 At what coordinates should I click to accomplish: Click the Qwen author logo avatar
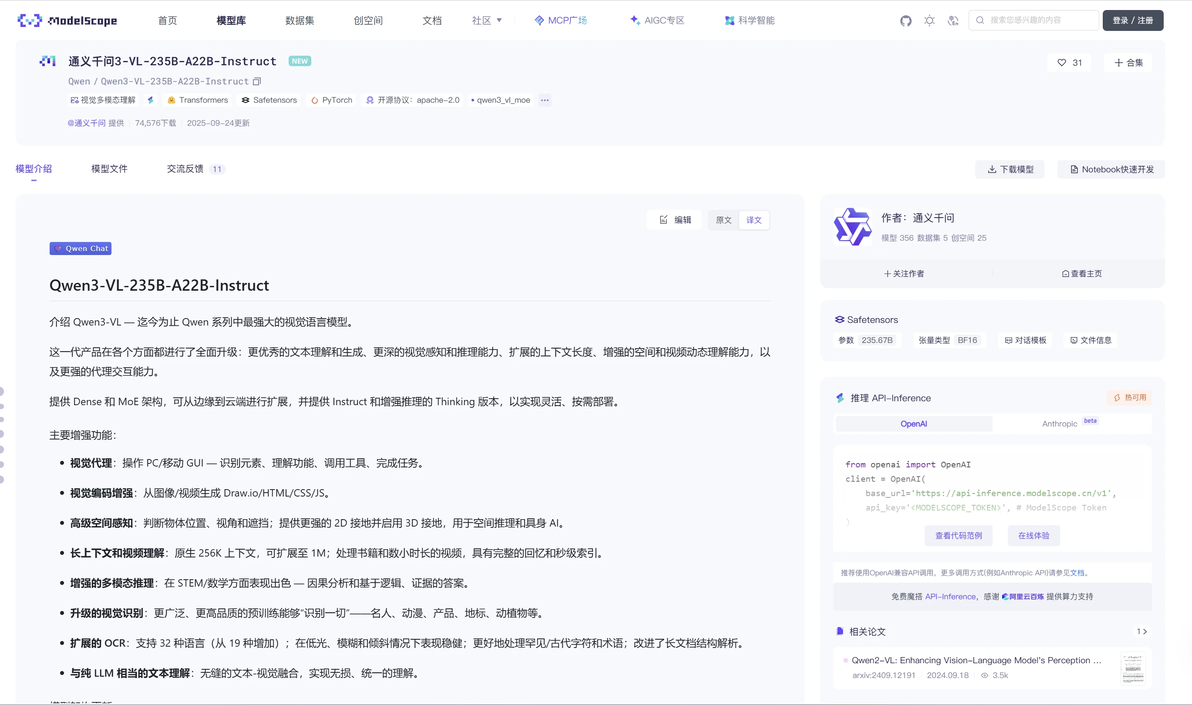(x=852, y=227)
